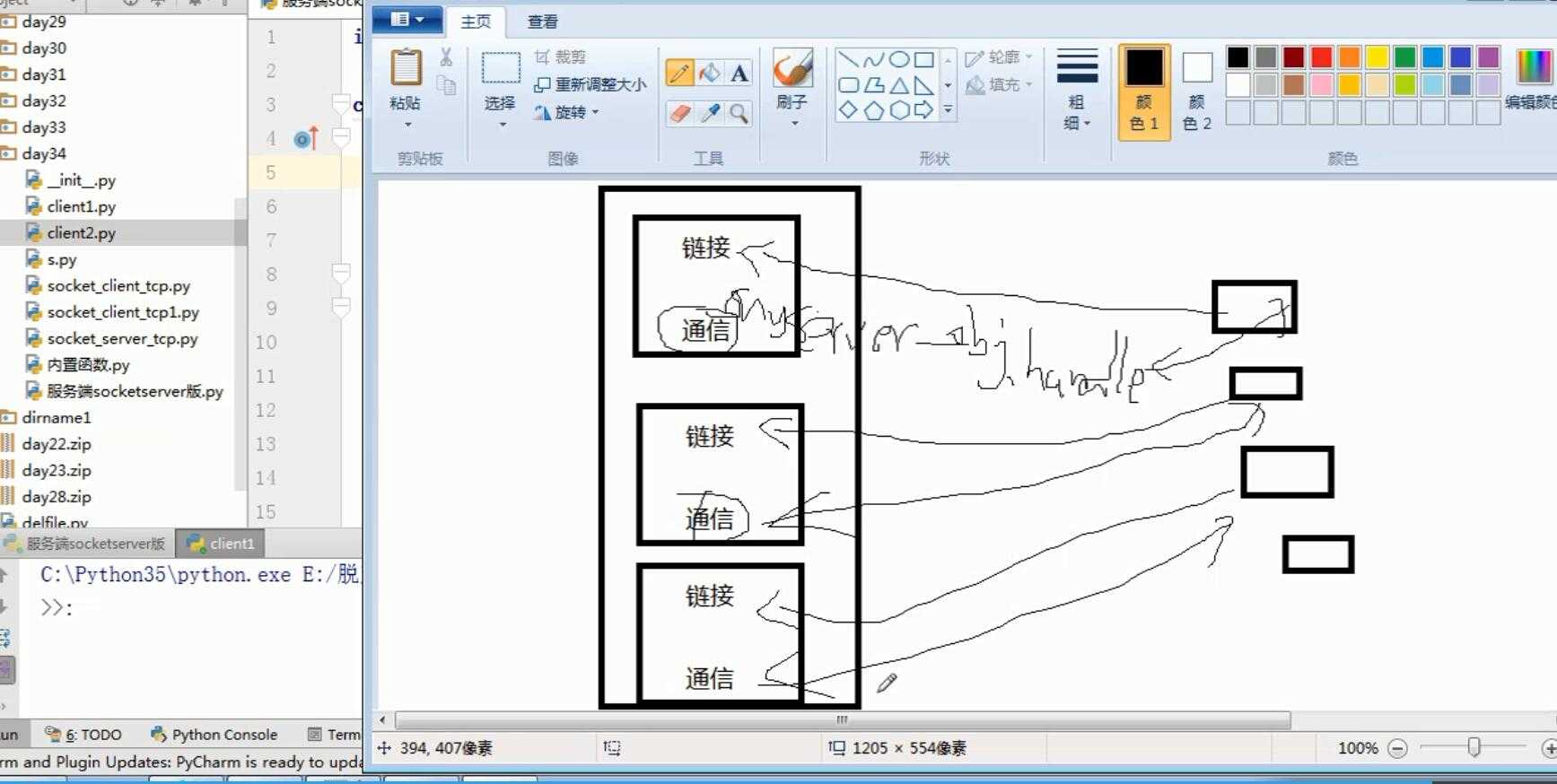Screen dimensions: 1557x784
Task: Click the 裁剪 crop button
Action: coord(560,57)
